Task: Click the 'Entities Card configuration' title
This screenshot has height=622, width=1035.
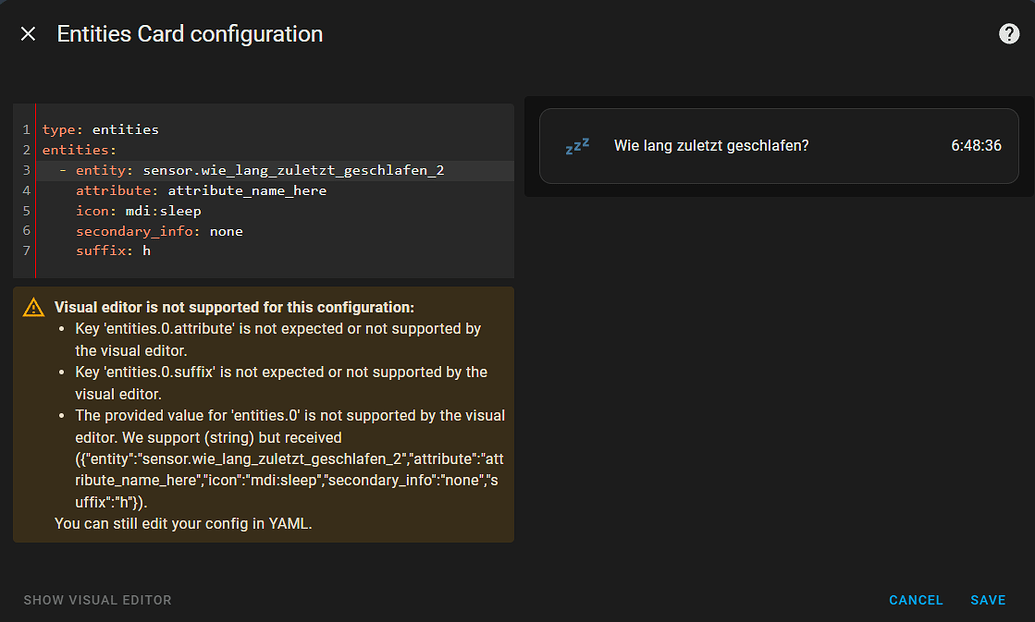Action: point(190,34)
